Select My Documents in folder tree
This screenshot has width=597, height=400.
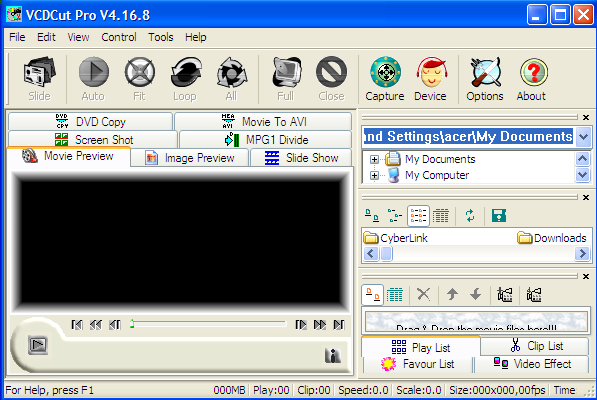pyautogui.click(x=440, y=159)
